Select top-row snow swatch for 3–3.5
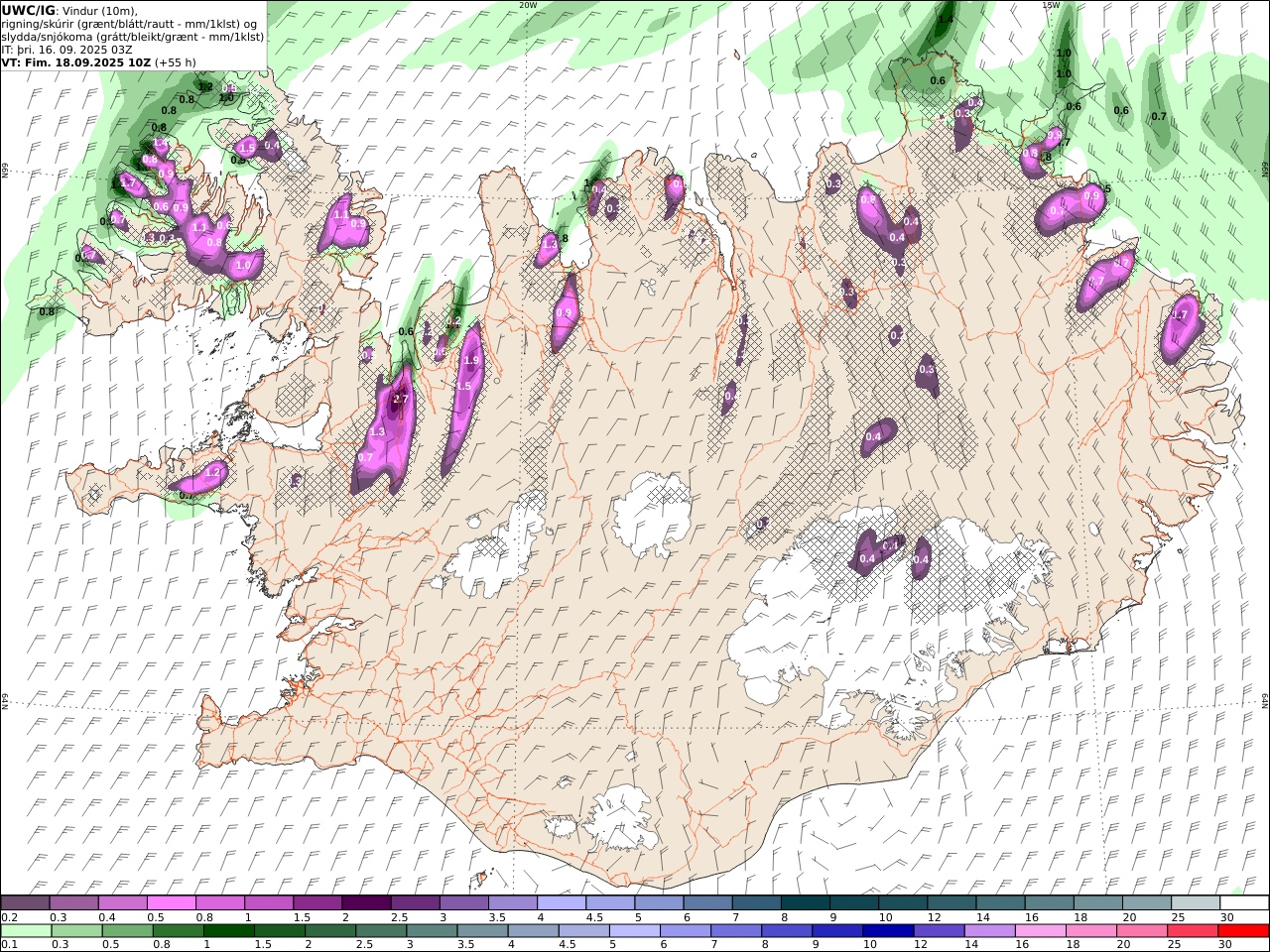The height and width of the screenshot is (952, 1270). [463, 902]
